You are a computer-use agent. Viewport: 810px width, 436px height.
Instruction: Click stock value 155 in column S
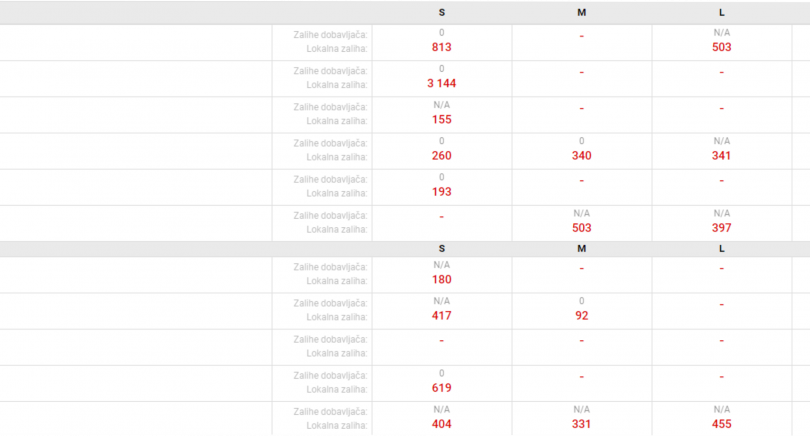(442, 120)
